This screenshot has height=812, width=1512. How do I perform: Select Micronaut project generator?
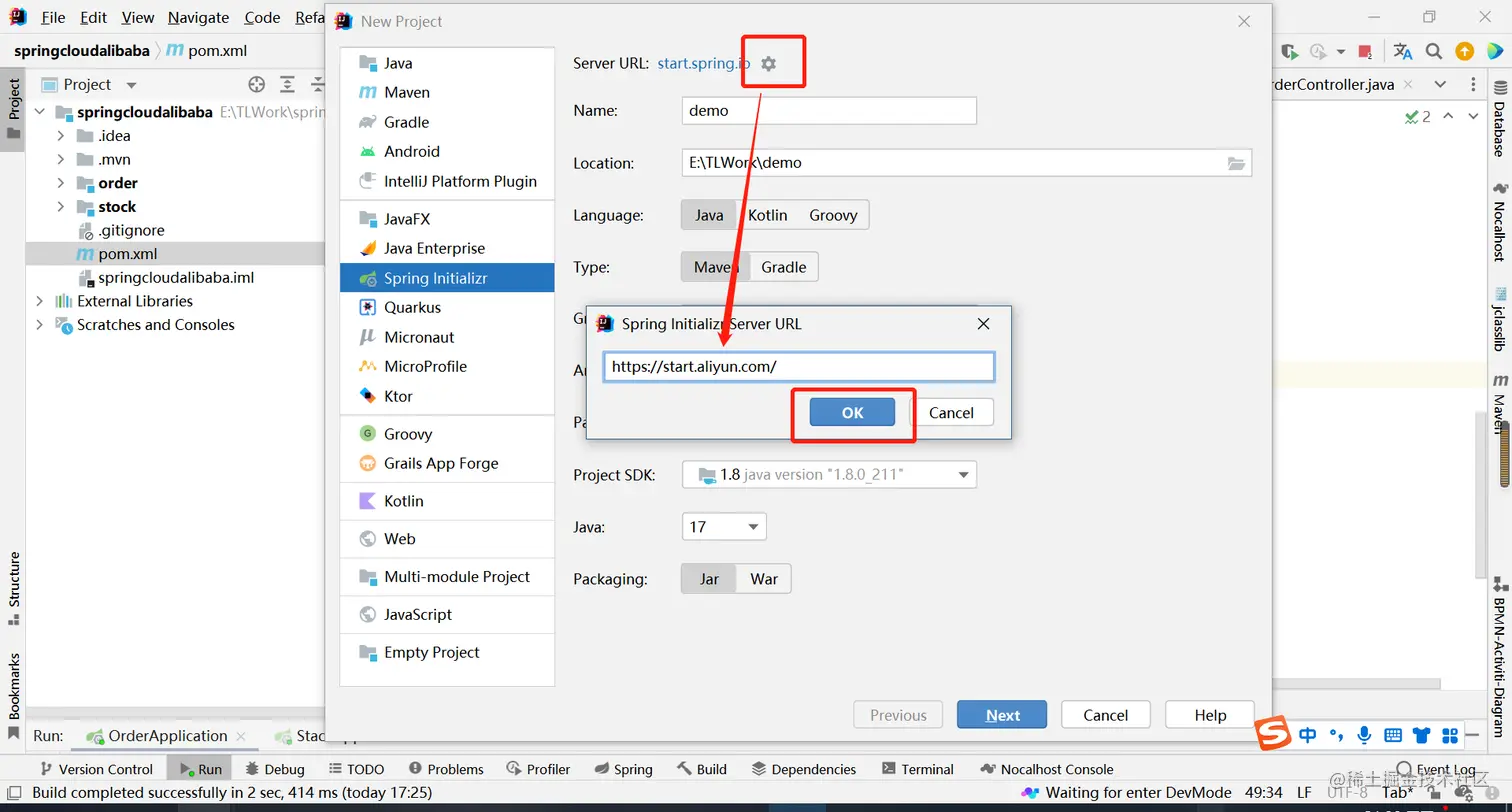(x=447, y=337)
